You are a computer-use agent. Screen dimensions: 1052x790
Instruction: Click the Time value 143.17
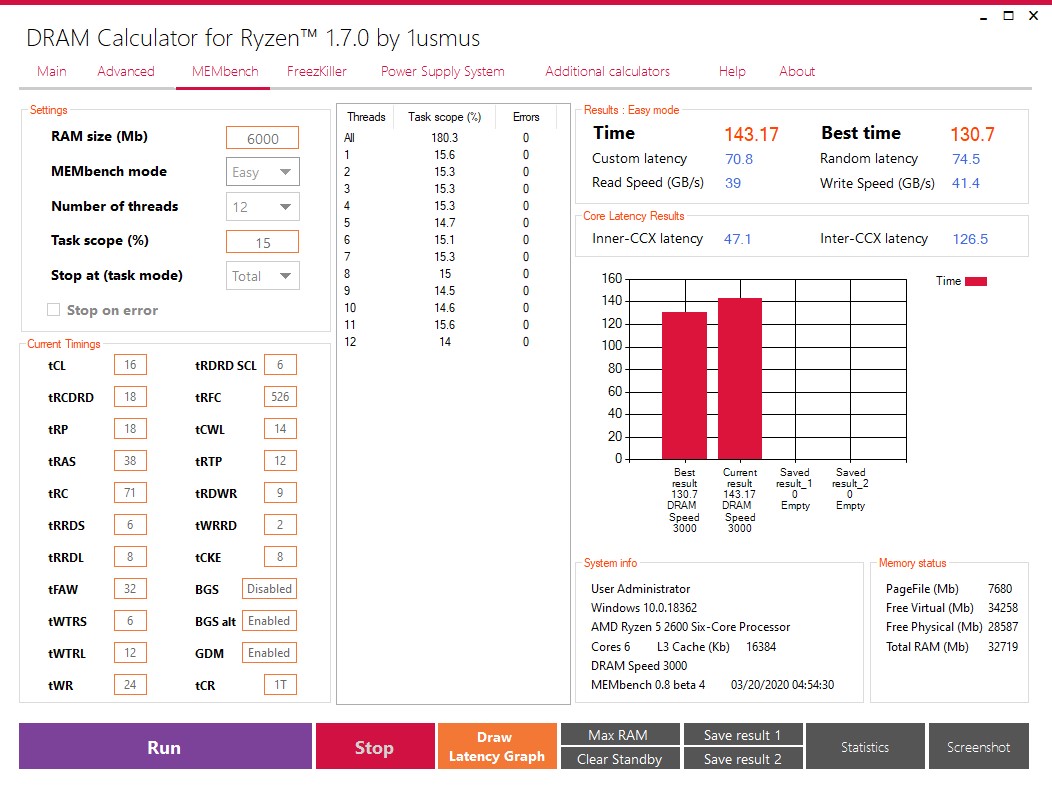point(751,134)
